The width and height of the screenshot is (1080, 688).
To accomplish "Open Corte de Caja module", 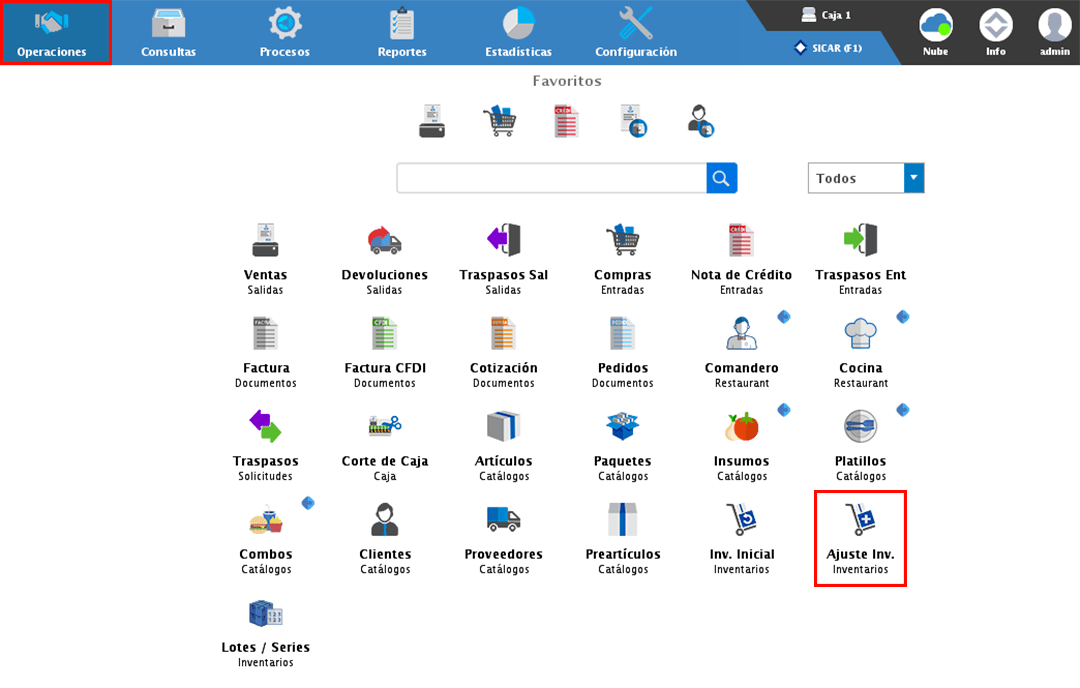I will [384, 428].
